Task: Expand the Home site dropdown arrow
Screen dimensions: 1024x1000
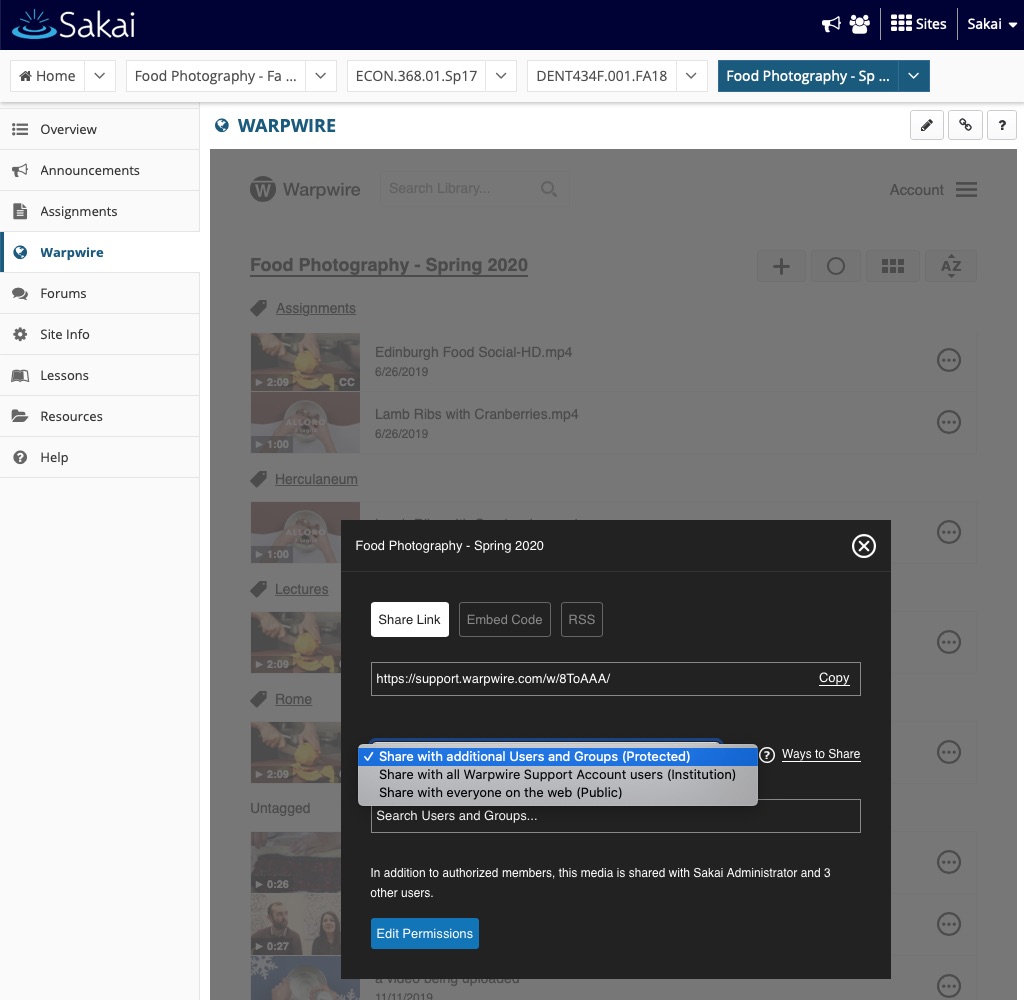Action: point(100,76)
